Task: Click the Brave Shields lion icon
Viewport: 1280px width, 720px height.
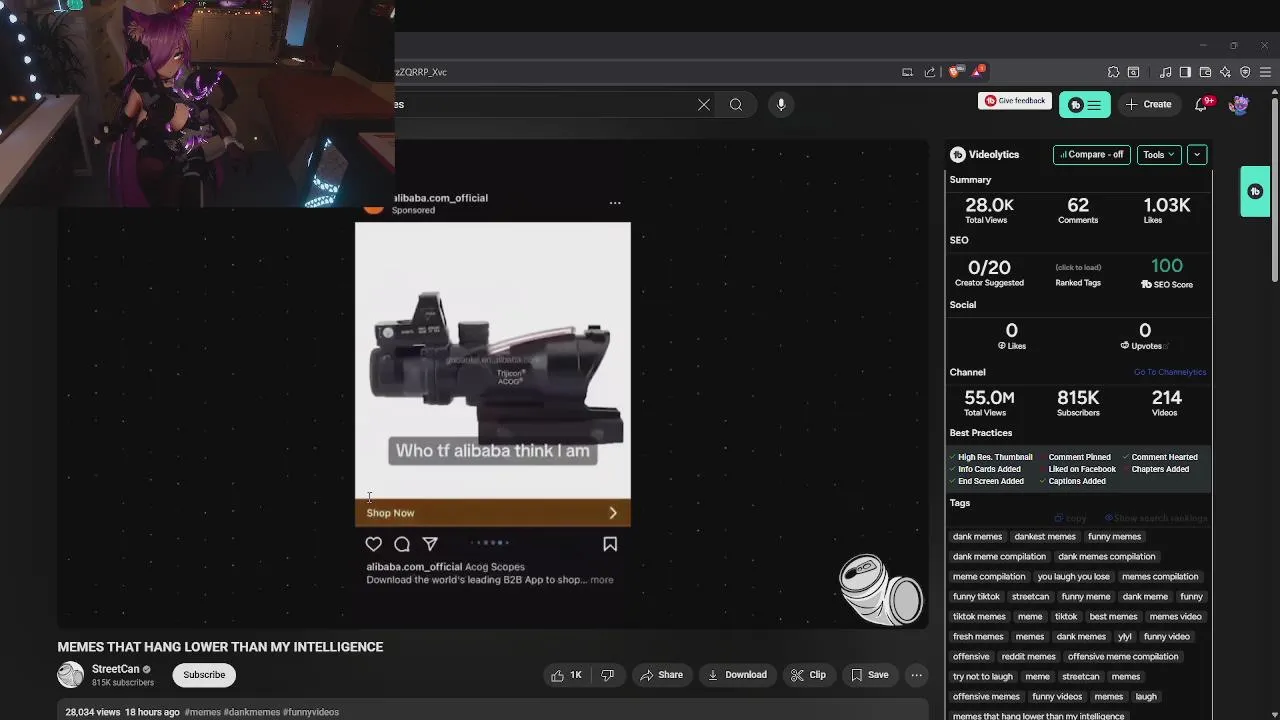Action: tap(955, 72)
